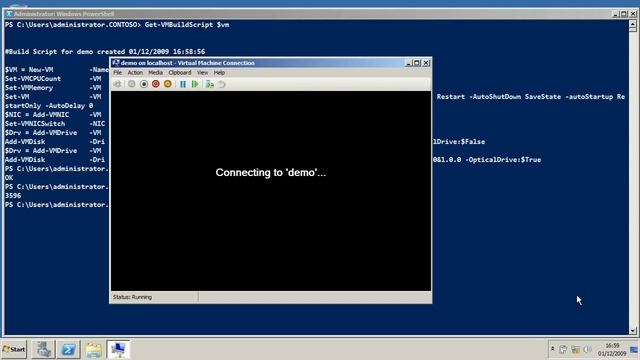Minimize the PowerShell window
Viewport: 640px width, 360px height.
pyautogui.click(x=616, y=14)
